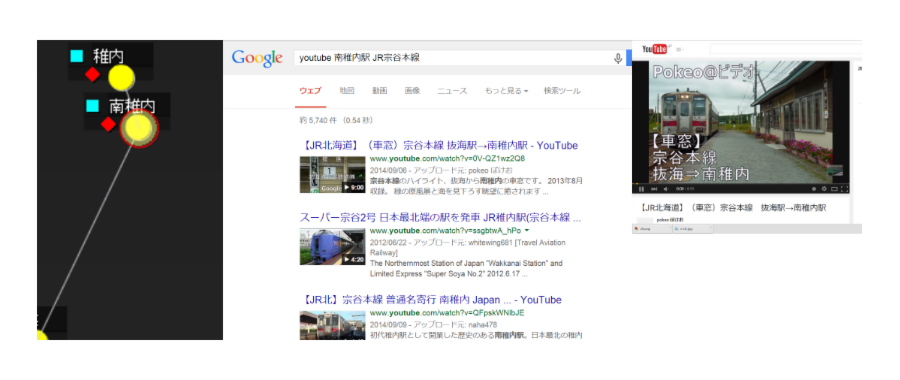Click the cyan square beside 稚内
This screenshot has width=900, height=380.
pos(77,56)
